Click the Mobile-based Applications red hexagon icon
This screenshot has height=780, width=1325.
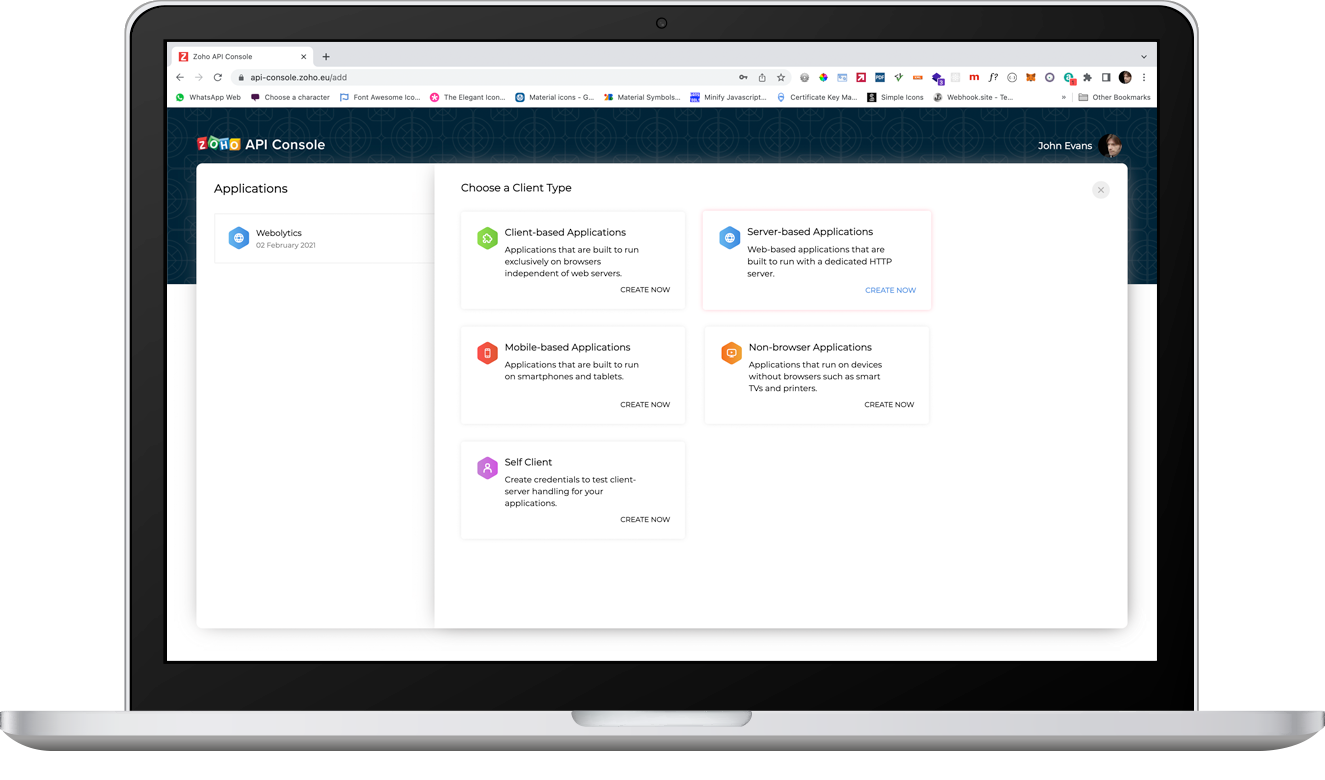(x=487, y=353)
